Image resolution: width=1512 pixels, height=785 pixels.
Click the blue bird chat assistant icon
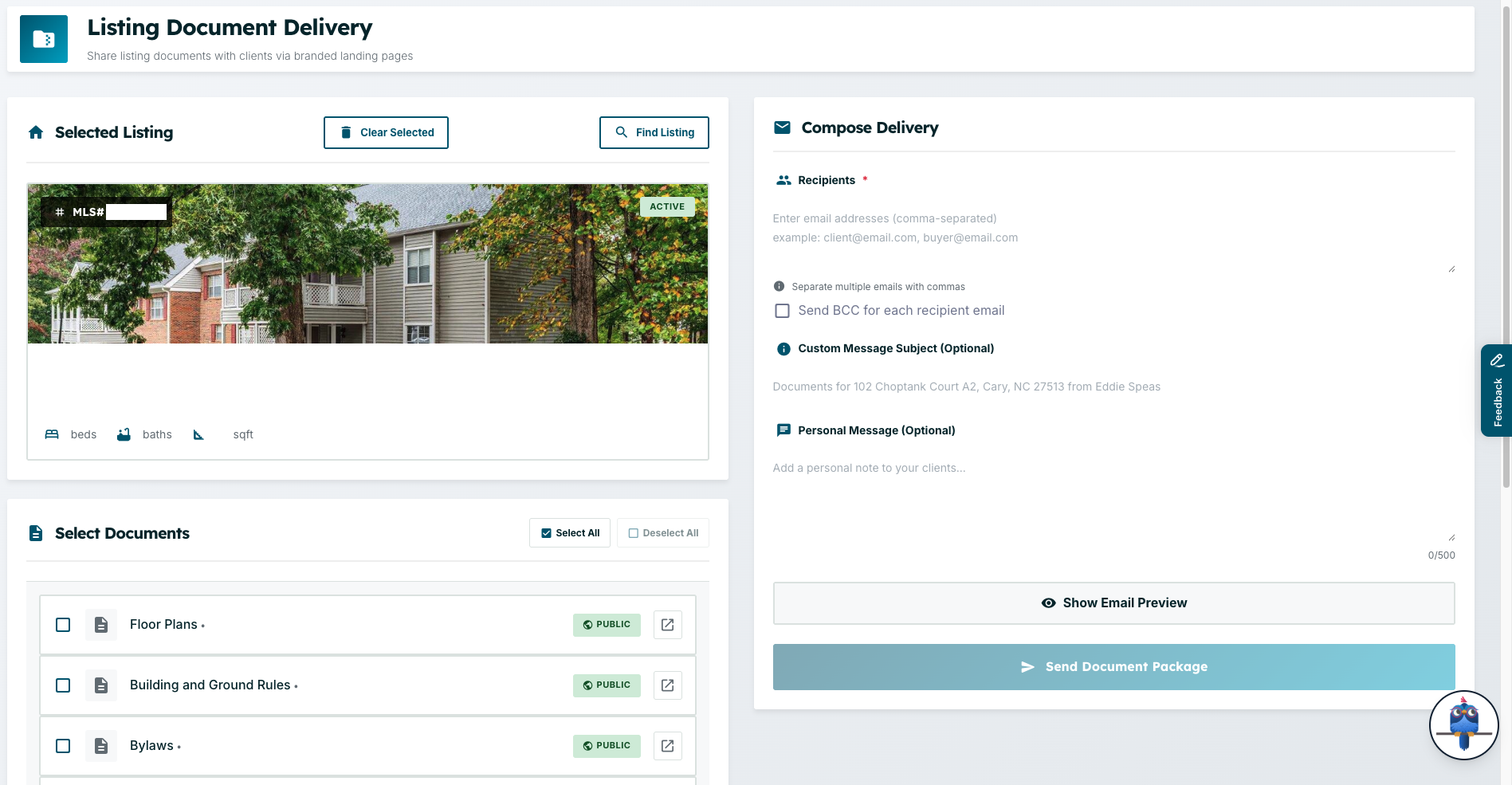coord(1463,725)
